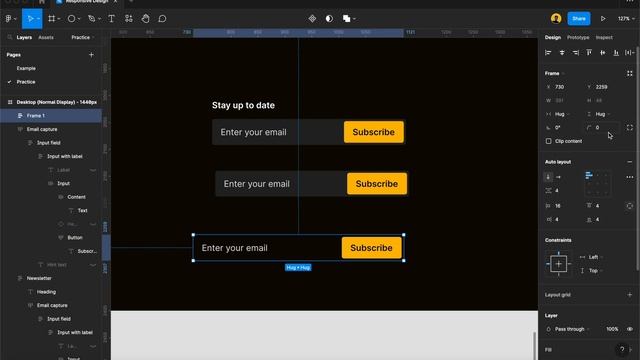Select the Hand tool
The height and width of the screenshot is (360, 640).
pyautogui.click(x=145, y=19)
